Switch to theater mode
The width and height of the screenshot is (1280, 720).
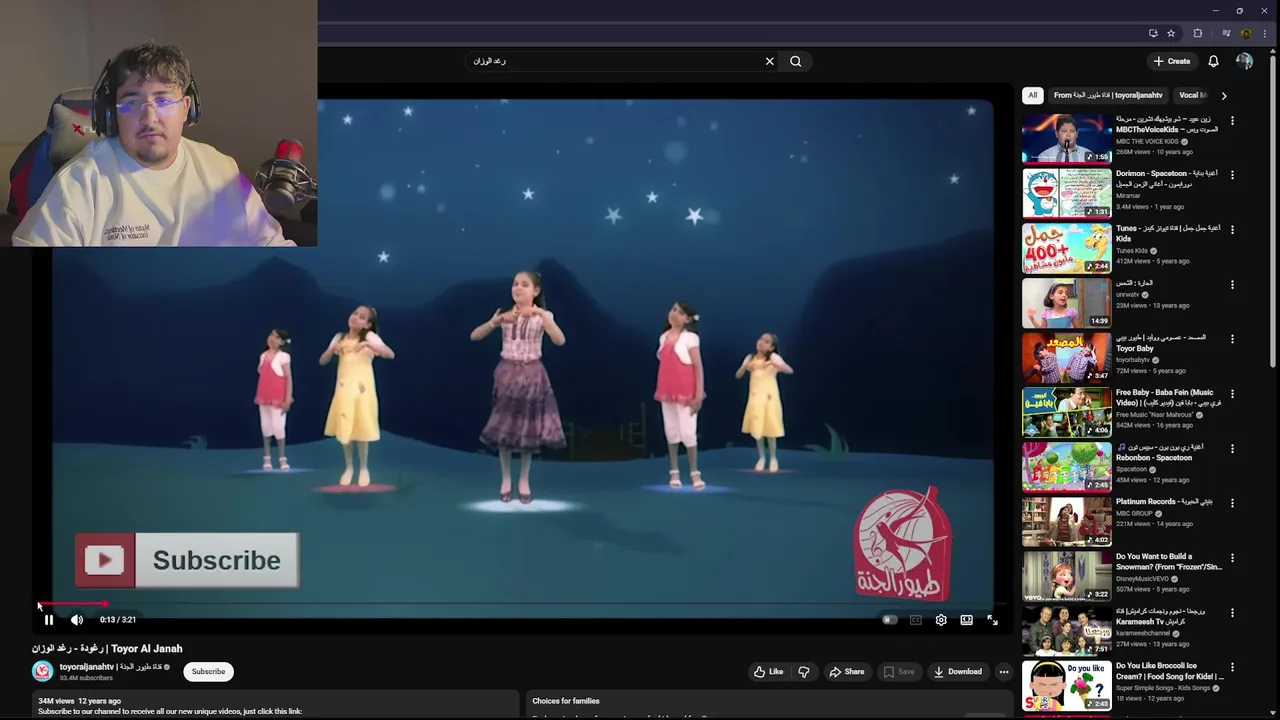coord(966,620)
